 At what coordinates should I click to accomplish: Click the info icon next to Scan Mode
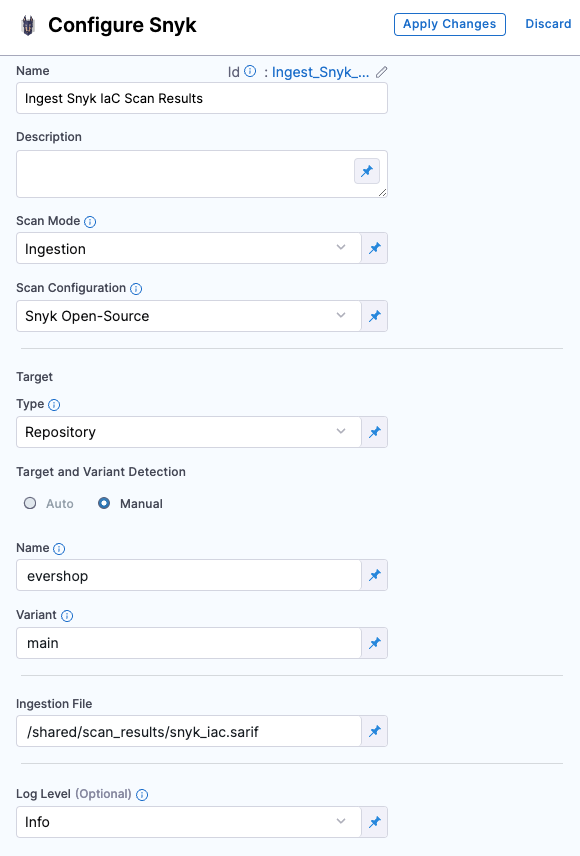[90, 222]
